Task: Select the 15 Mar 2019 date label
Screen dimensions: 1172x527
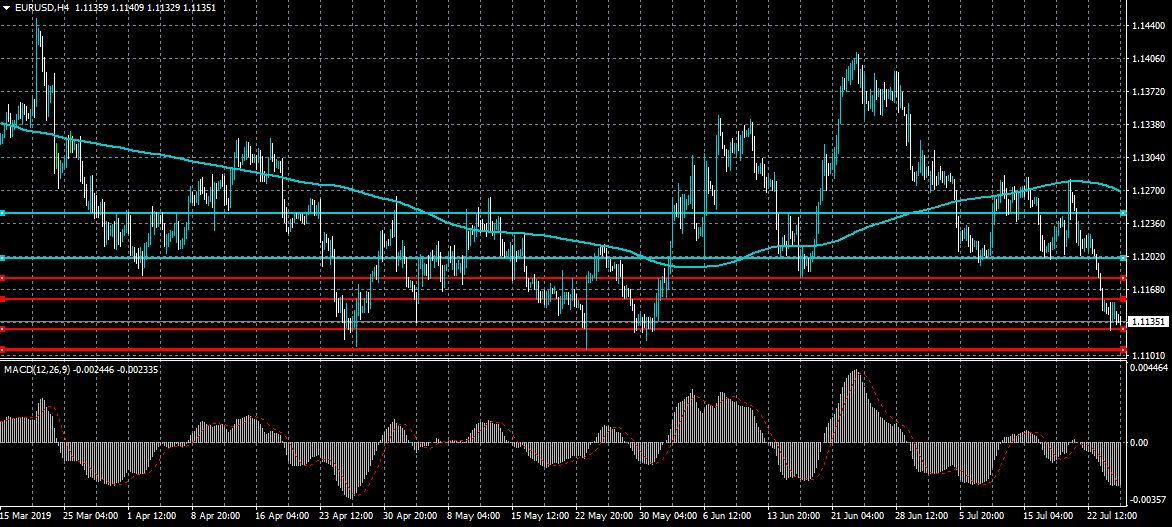Action: (x=28, y=516)
